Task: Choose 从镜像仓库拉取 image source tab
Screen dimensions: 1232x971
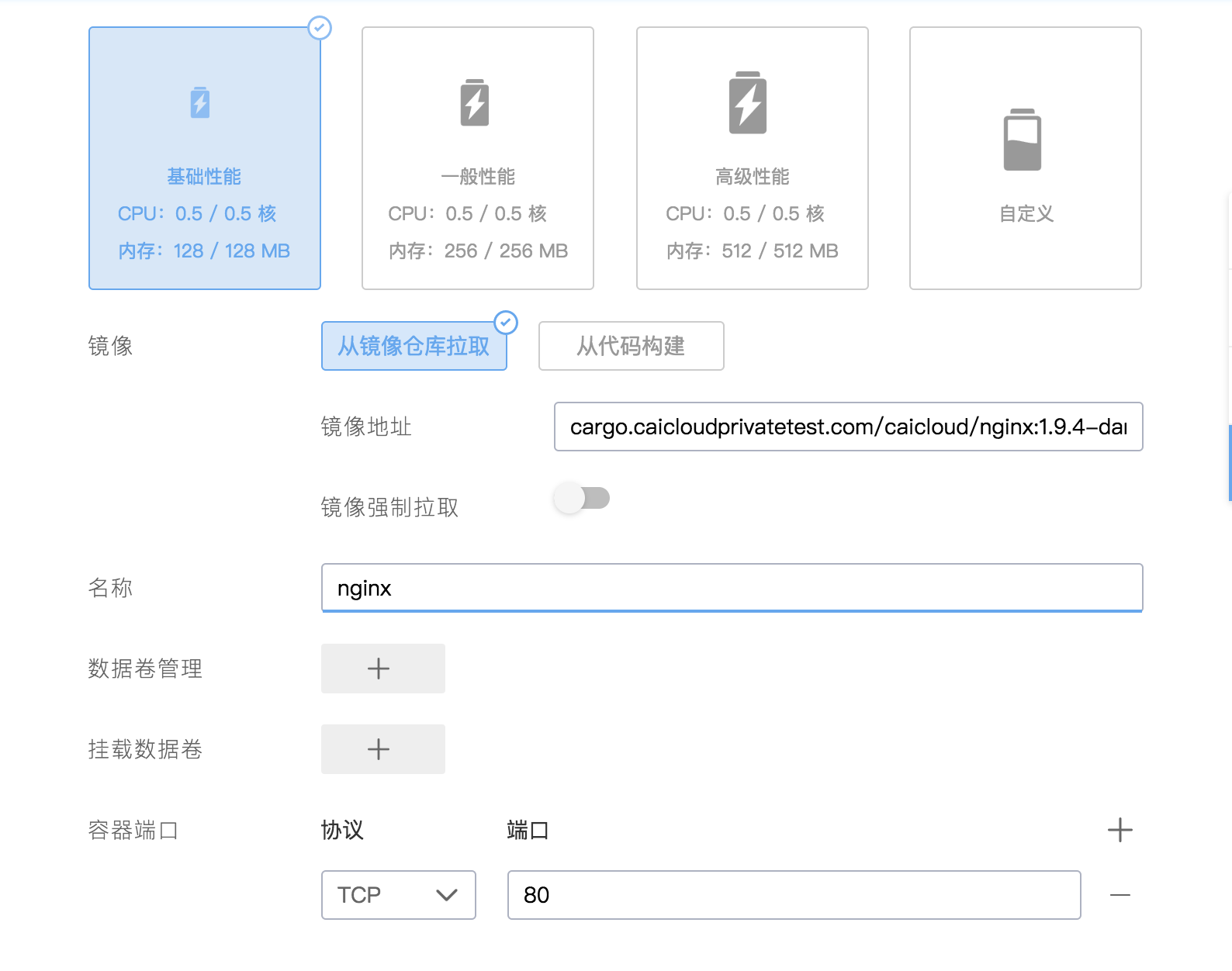Action: [414, 346]
